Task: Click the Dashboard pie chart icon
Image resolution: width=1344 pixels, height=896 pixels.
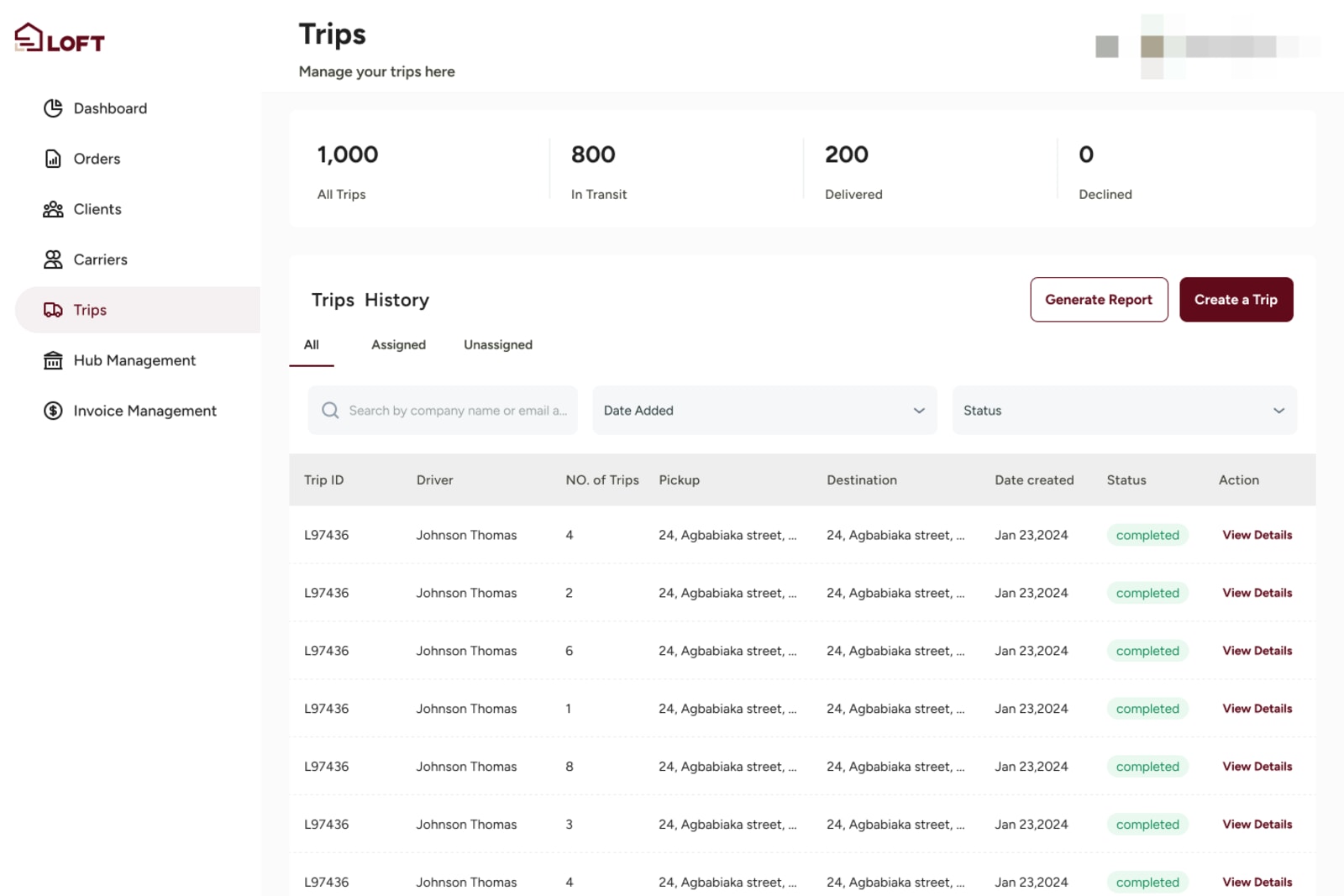Action: tap(53, 108)
